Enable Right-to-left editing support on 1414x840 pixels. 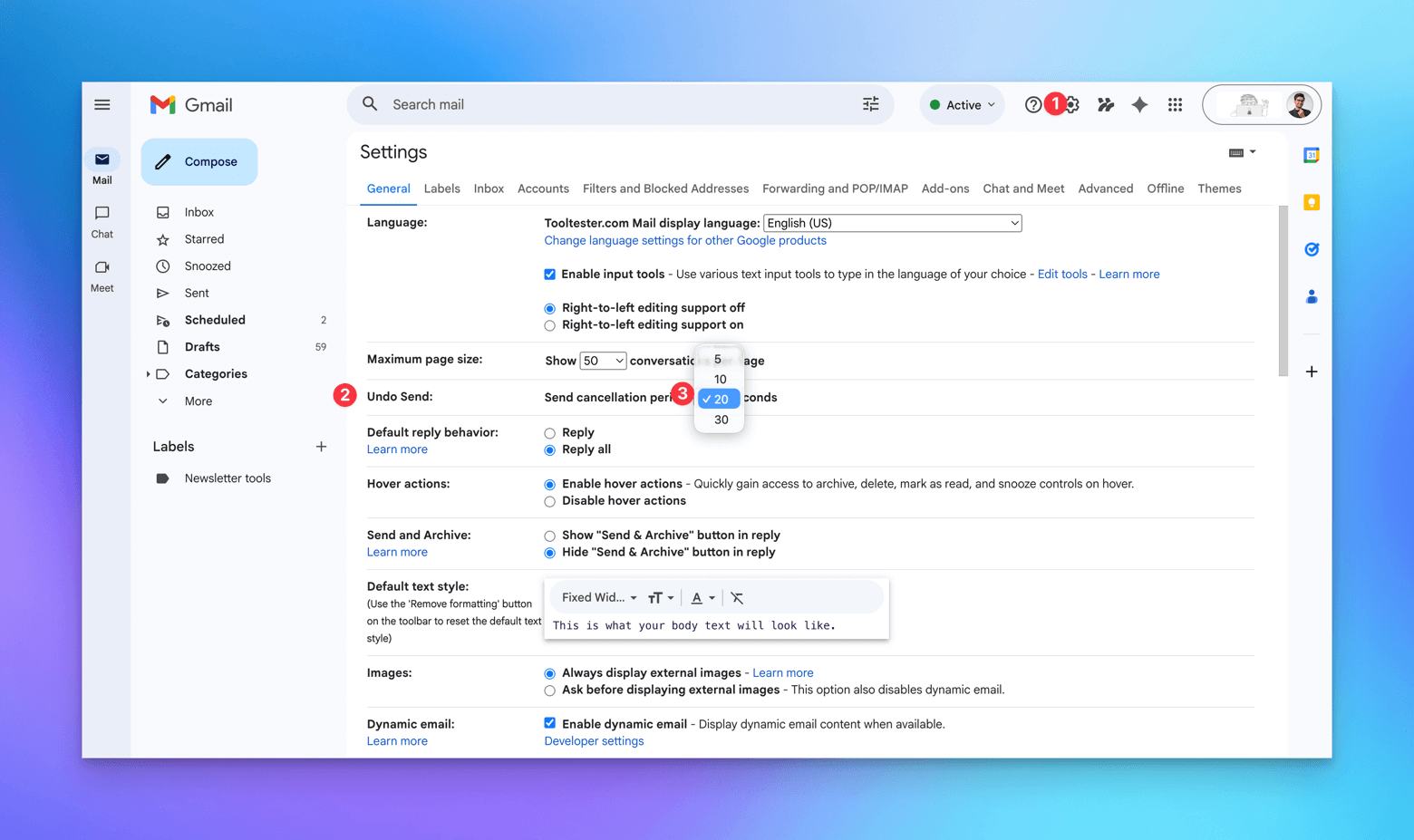549,324
